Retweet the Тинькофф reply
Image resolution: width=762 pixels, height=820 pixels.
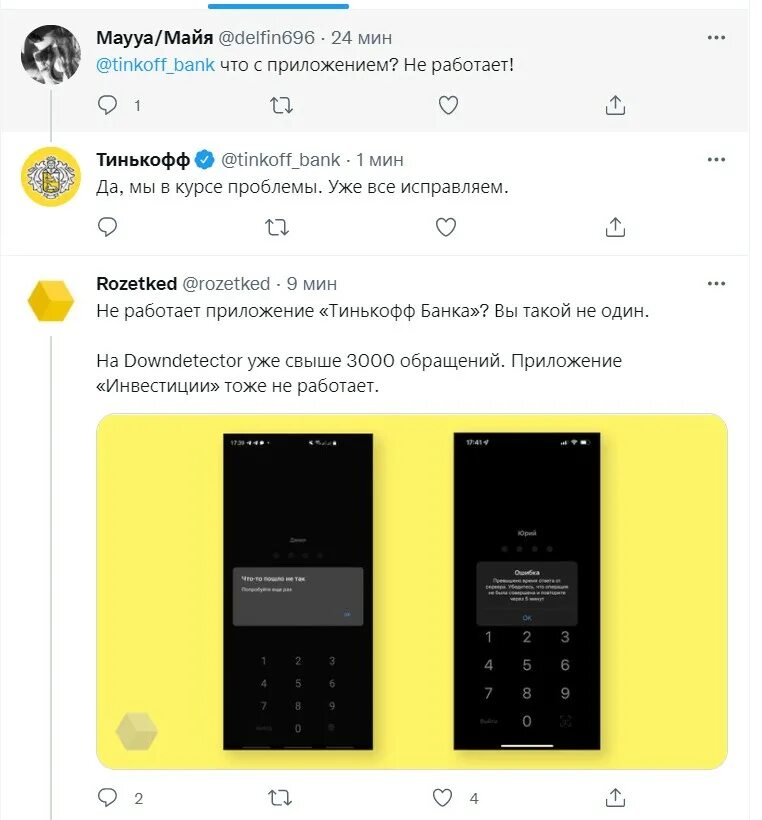click(x=277, y=227)
